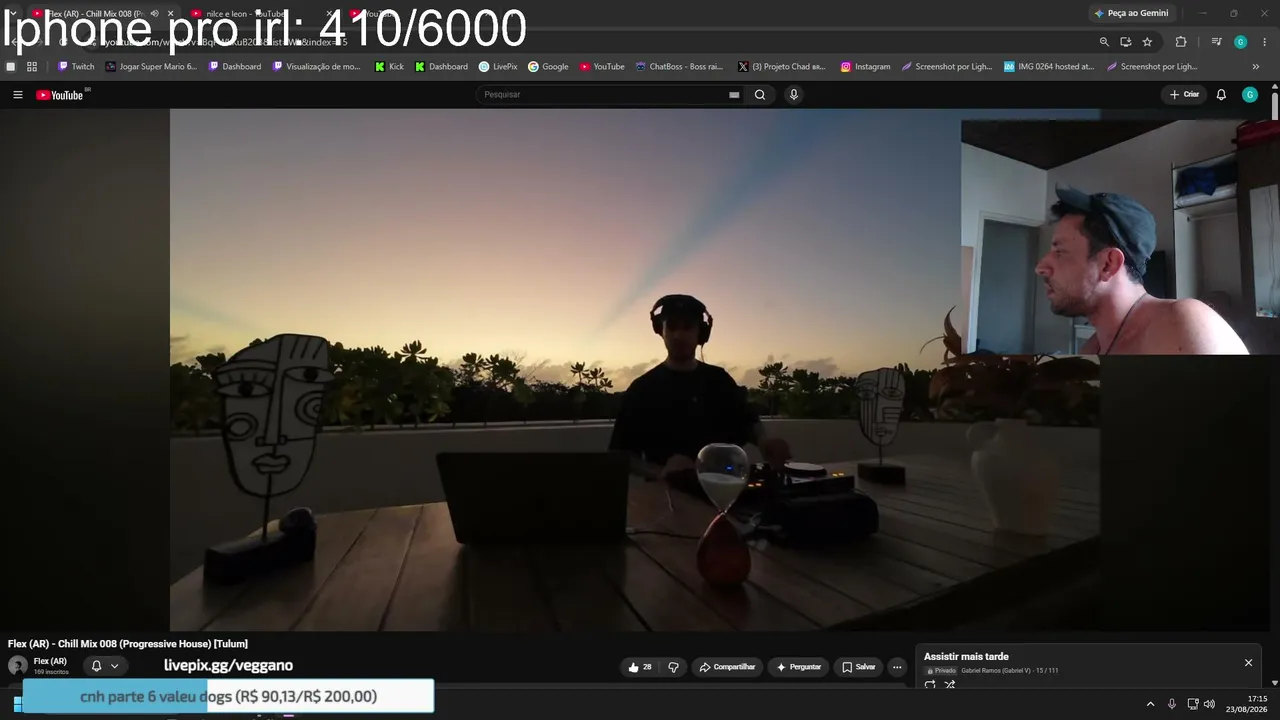Screen dimensions: 1280x720
Task: Open the Jogar Super Mario 6... bookmark
Action: click(x=152, y=67)
